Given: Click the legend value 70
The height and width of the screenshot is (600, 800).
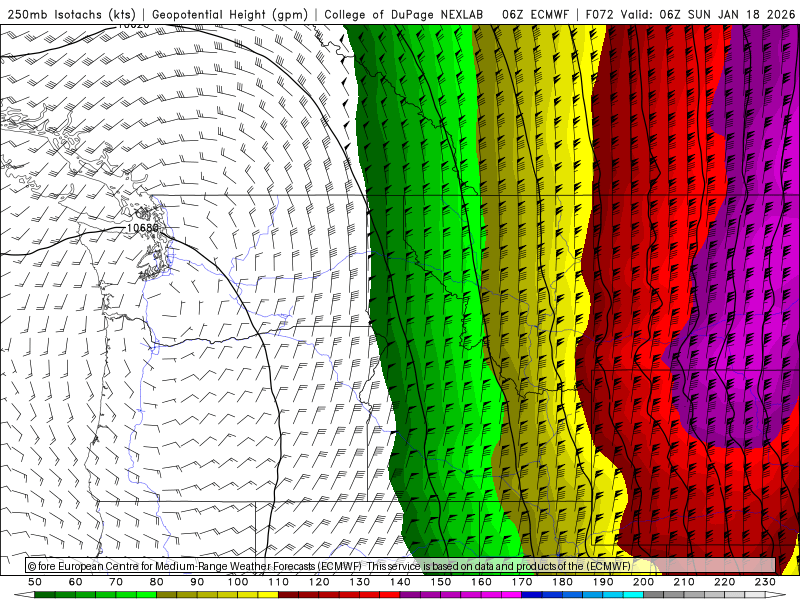Looking at the screenshot, I should point(116,582).
